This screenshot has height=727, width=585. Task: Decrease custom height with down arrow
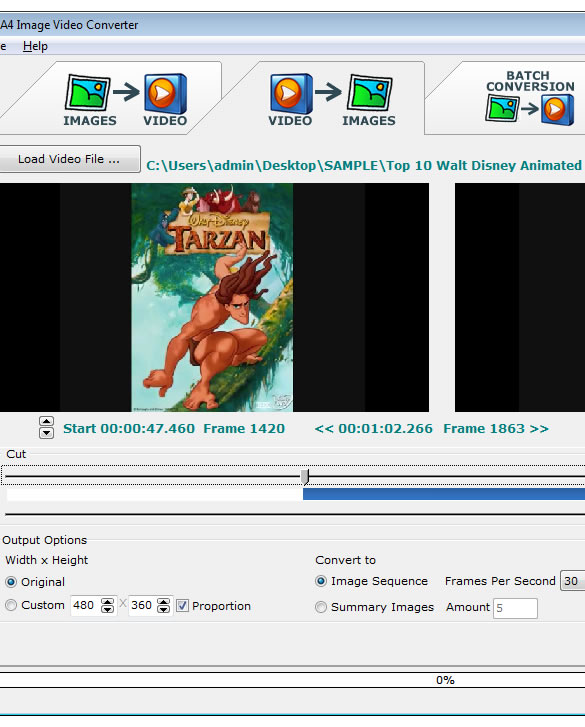[164, 610]
